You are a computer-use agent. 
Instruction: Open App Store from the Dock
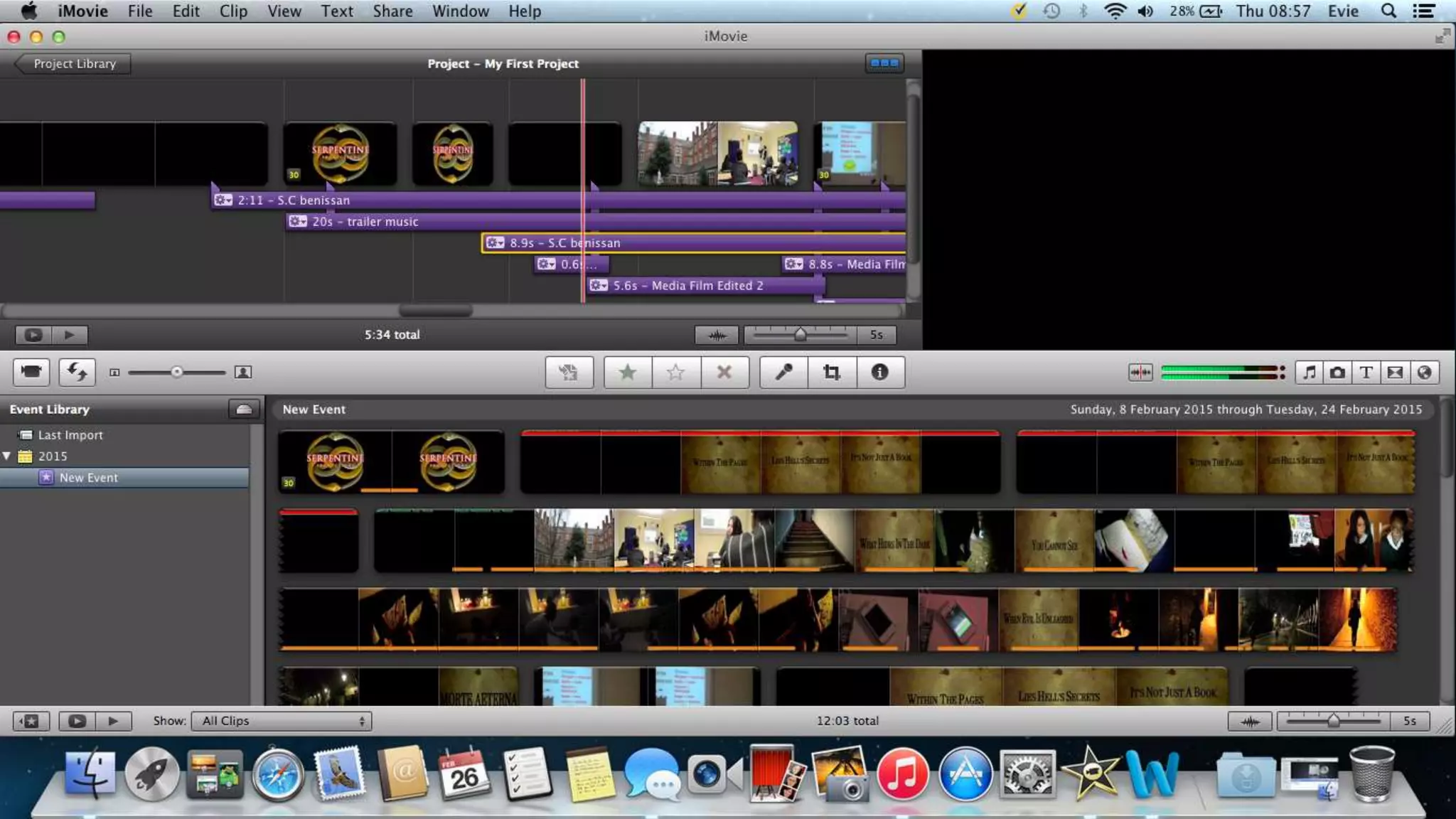[965, 774]
